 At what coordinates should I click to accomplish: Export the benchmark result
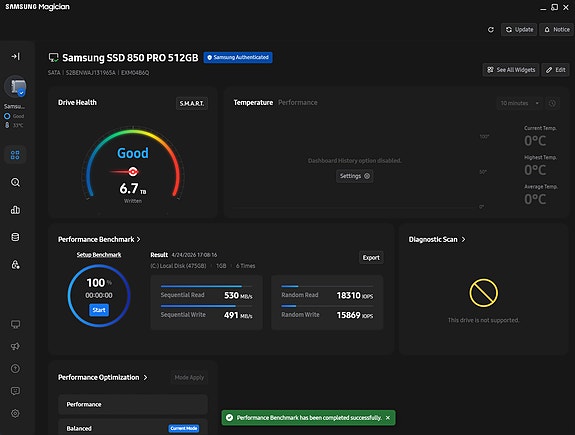pos(371,257)
